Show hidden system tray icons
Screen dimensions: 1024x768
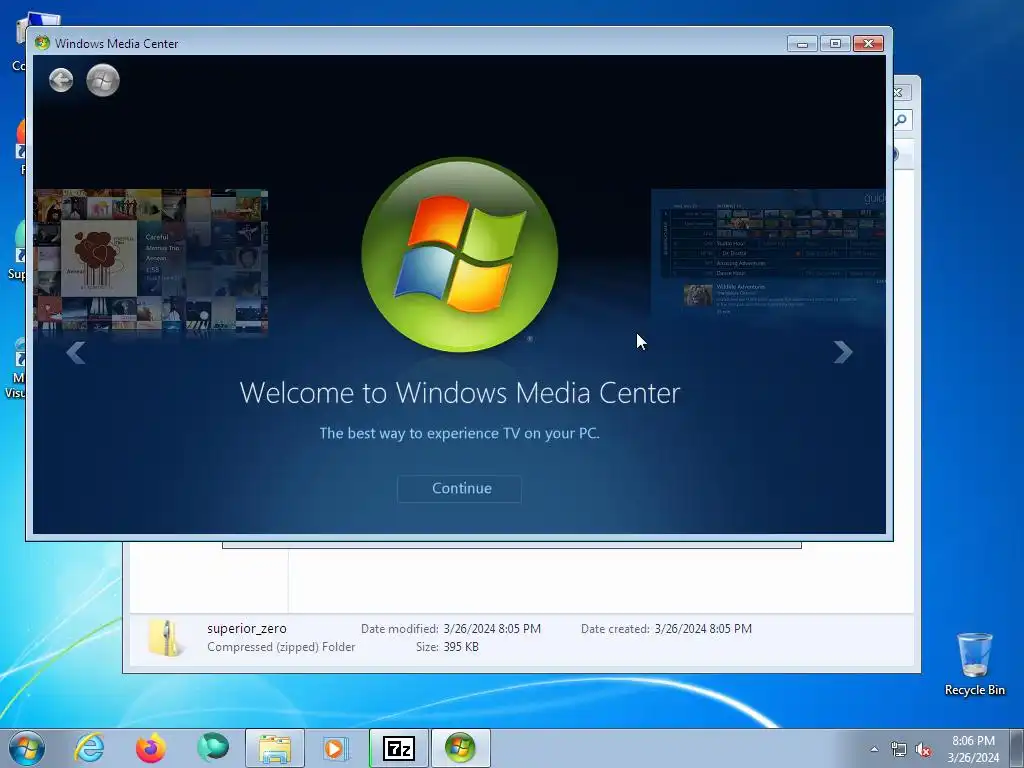pyautogui.click(x=874, y=749)
